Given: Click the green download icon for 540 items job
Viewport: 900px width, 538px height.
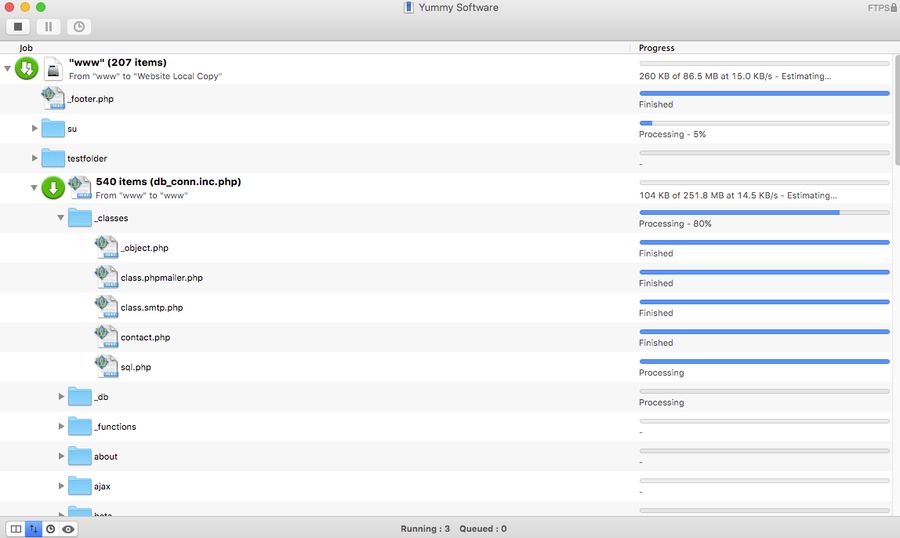Looking at the screenshot, I should [53, 188].
